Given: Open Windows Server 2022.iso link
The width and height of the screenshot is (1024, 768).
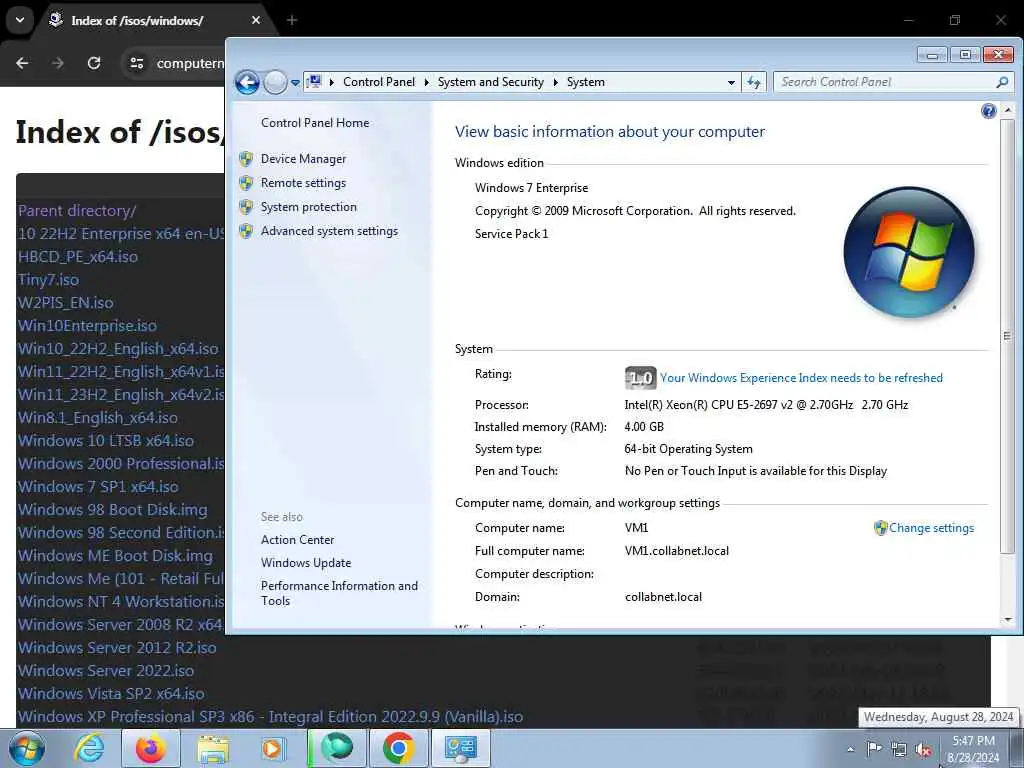Looking at the screenshot, I should click(106, 671).
